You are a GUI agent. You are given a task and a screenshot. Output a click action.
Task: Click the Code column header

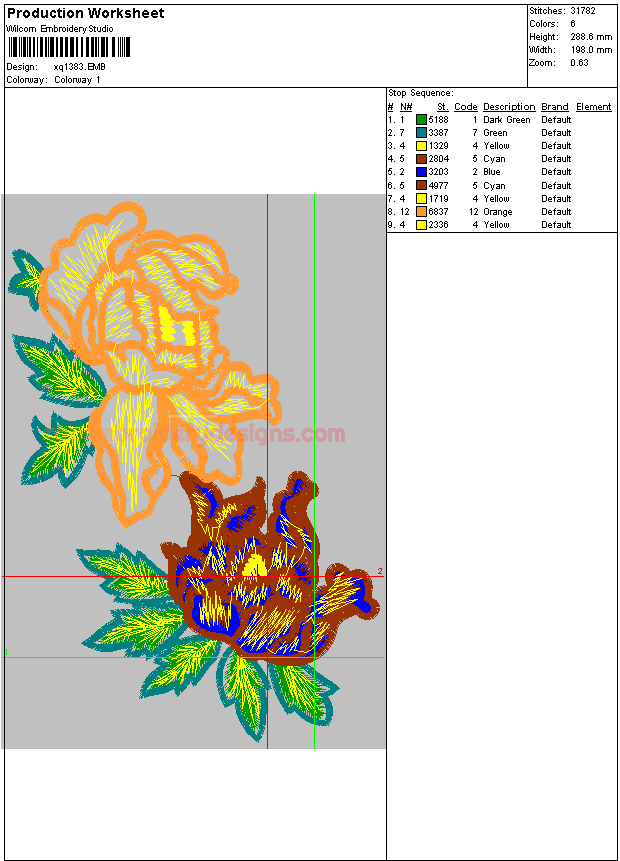[x=465, y=107]
